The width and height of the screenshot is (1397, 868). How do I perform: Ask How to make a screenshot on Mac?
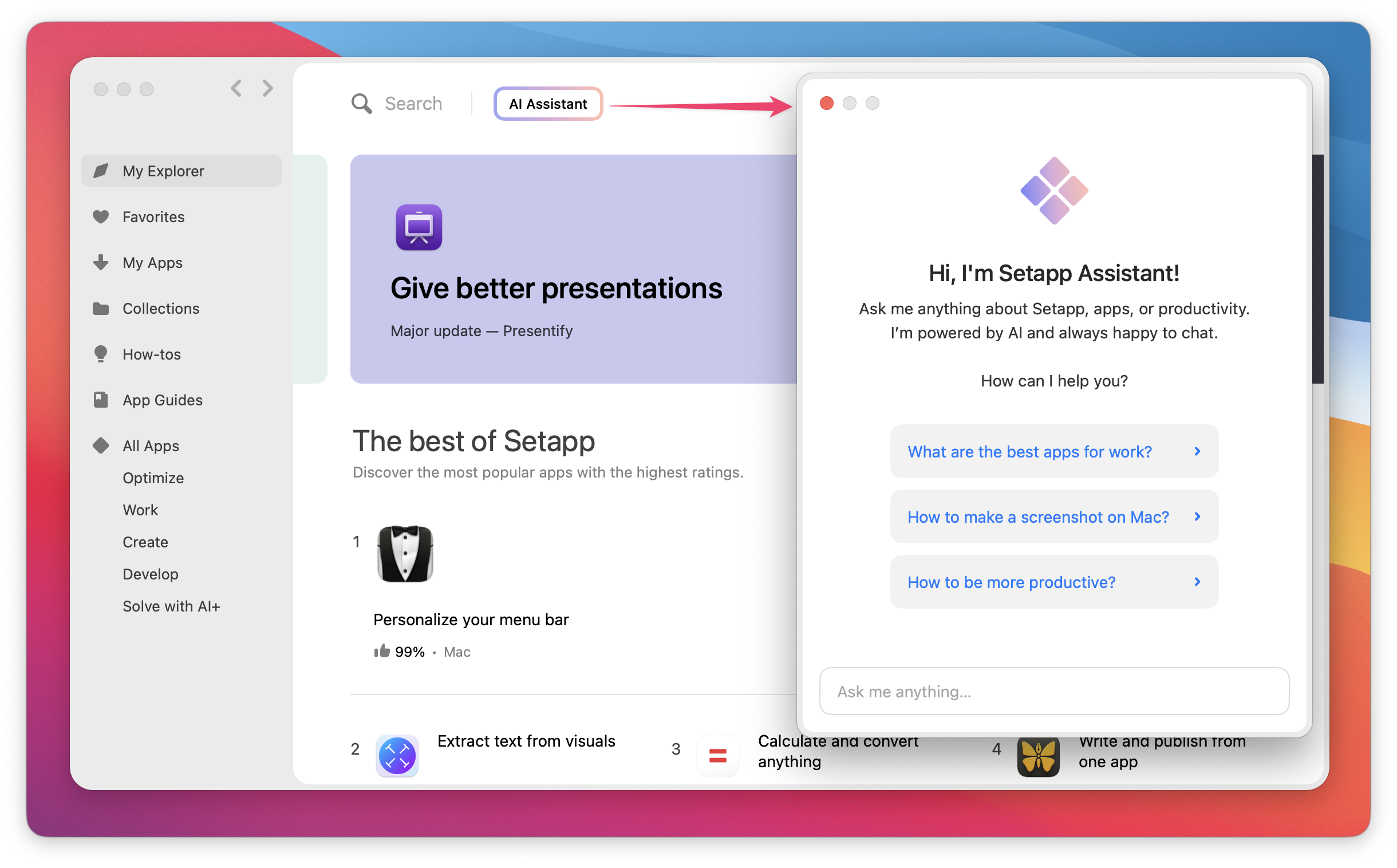point(1055,517)
